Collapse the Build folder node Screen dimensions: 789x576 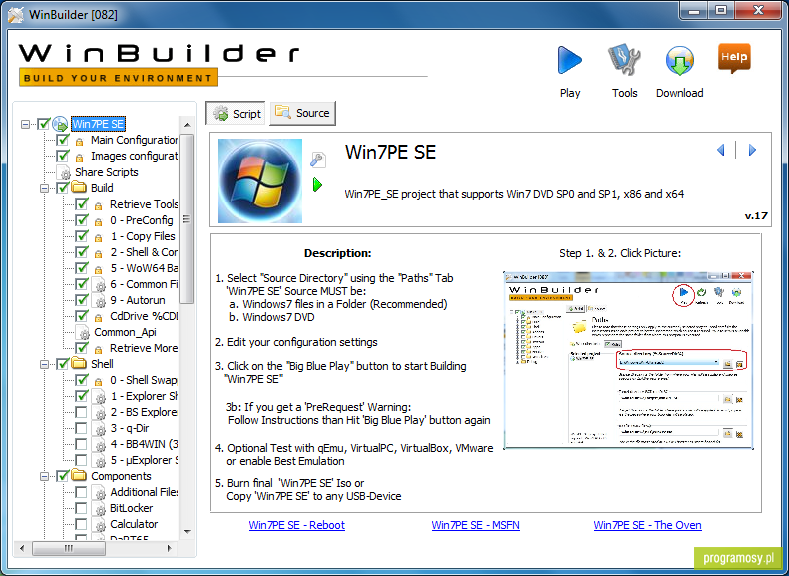tap(44, 188)
